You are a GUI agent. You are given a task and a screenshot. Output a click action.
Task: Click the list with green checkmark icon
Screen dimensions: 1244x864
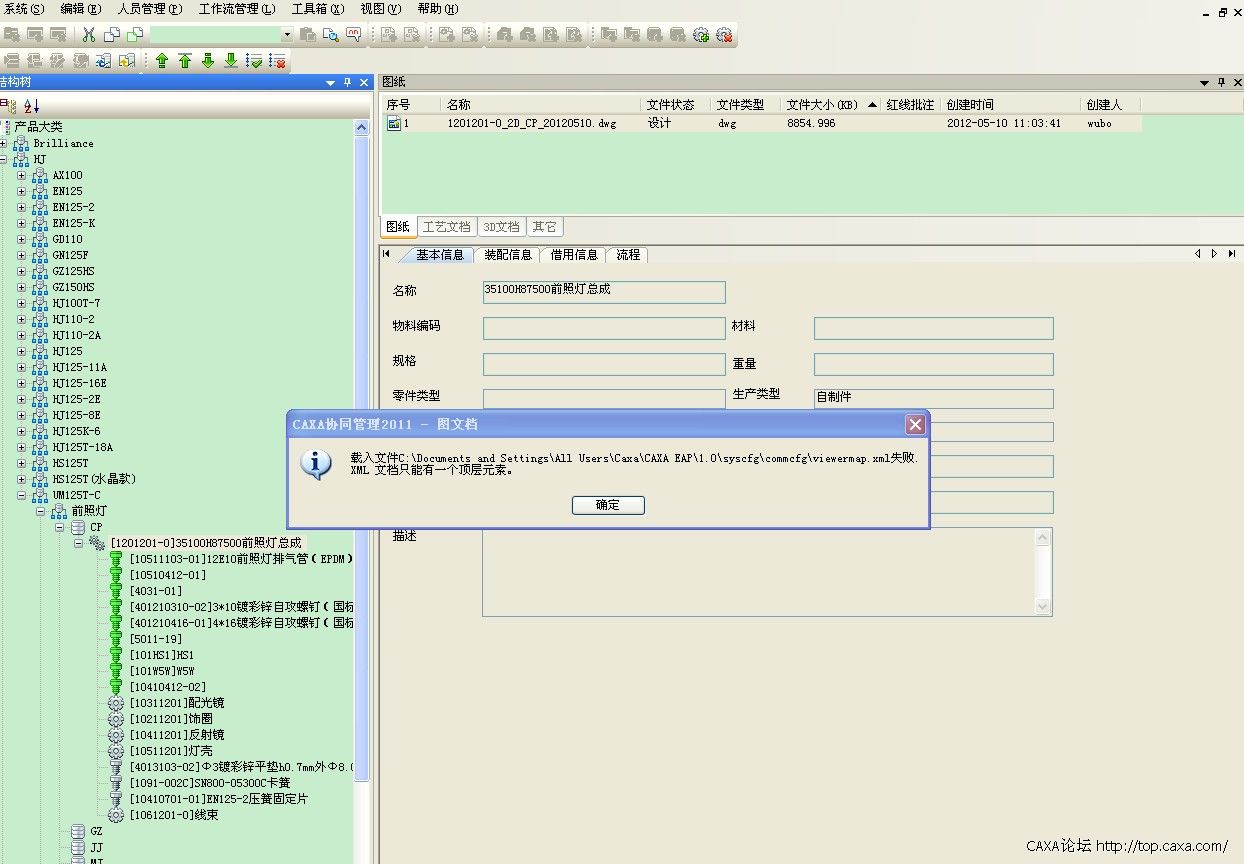click(x=254, y=61)
